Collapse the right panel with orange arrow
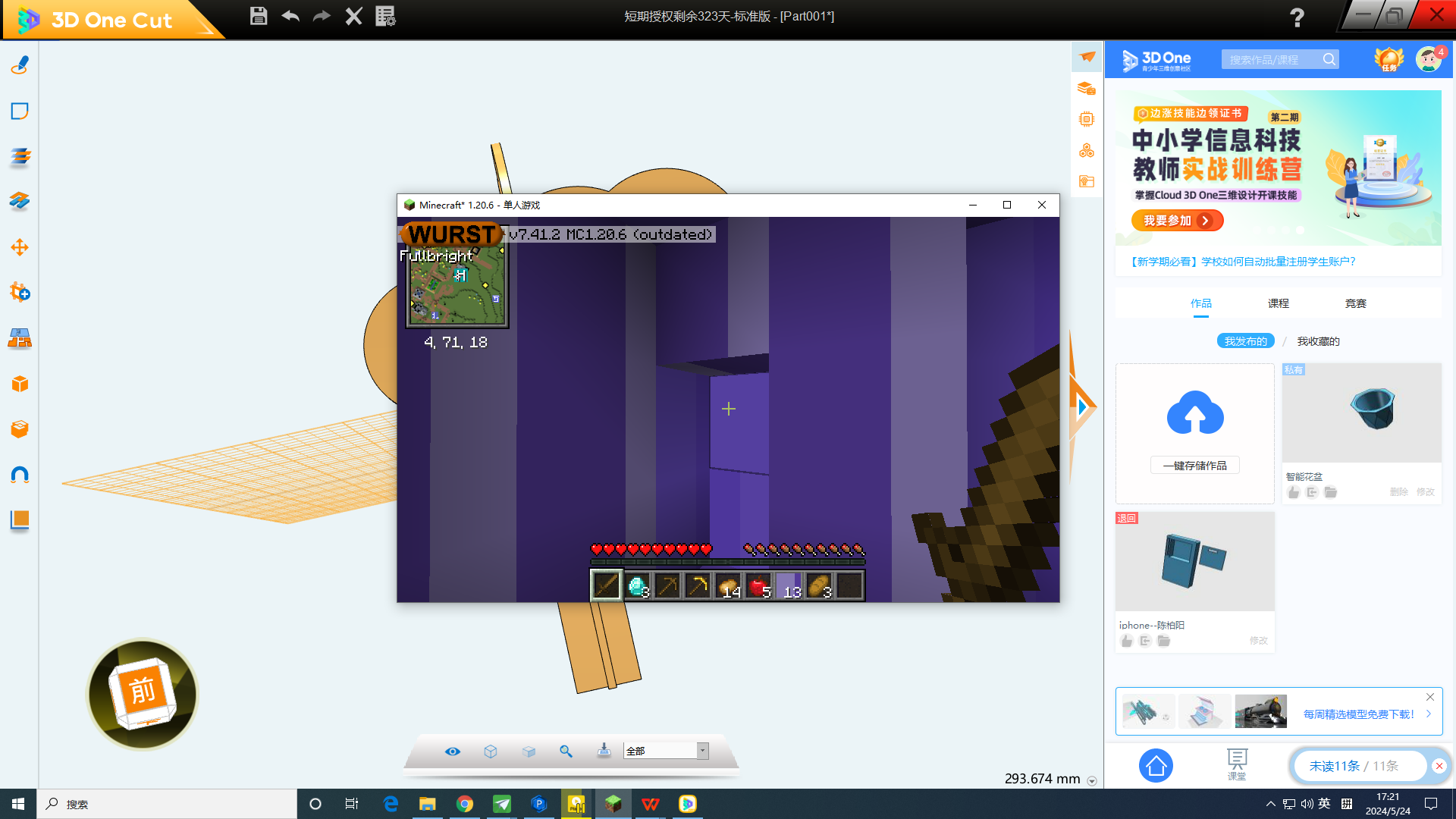The width and height of the screenshot is (1456, 819). click(1082, 407)
